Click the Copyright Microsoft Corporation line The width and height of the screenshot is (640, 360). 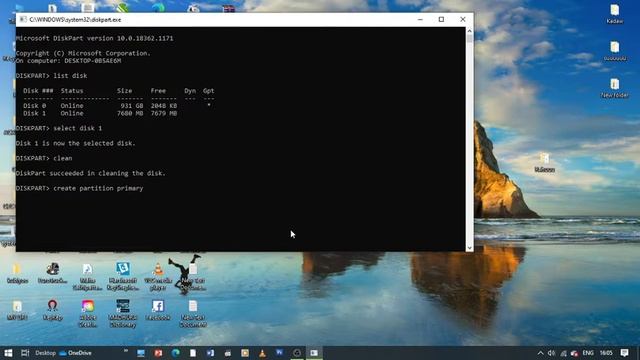click(83, 53)
